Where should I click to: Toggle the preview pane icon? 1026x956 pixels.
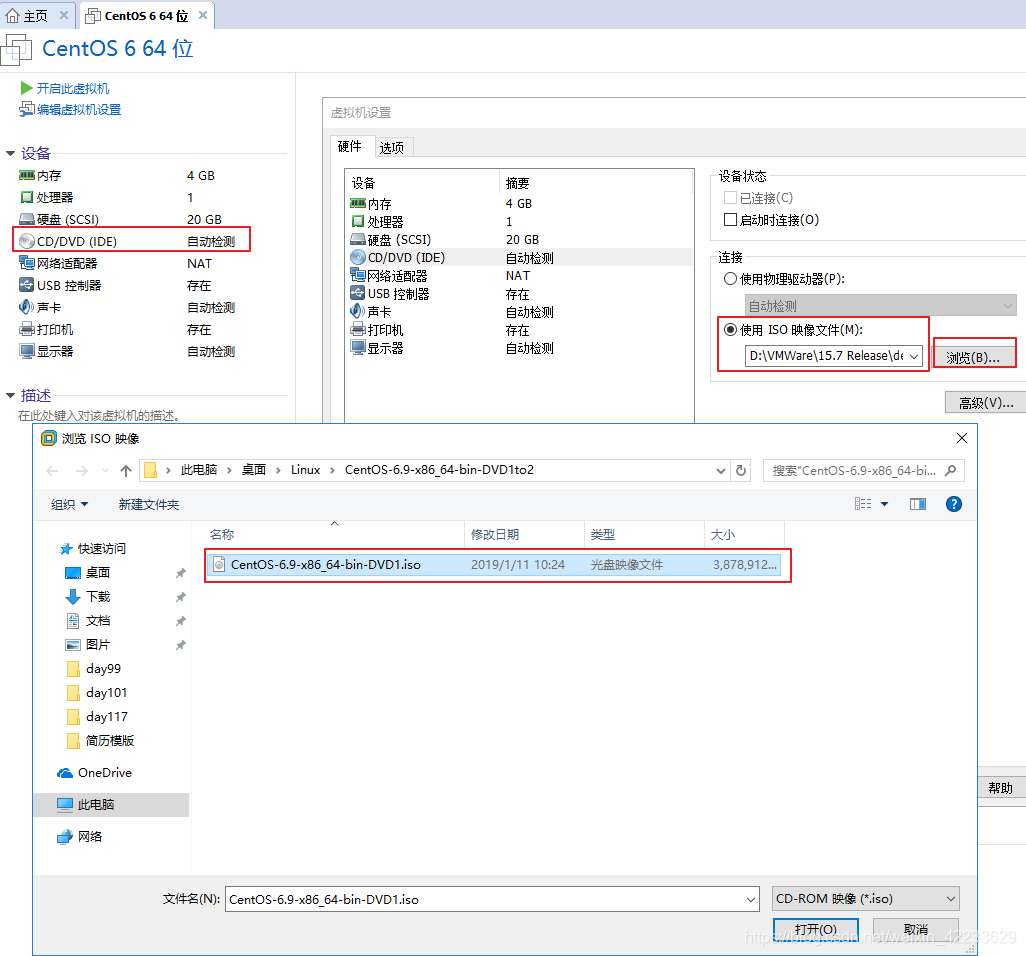pyautogui.click(x=917, y=504)
